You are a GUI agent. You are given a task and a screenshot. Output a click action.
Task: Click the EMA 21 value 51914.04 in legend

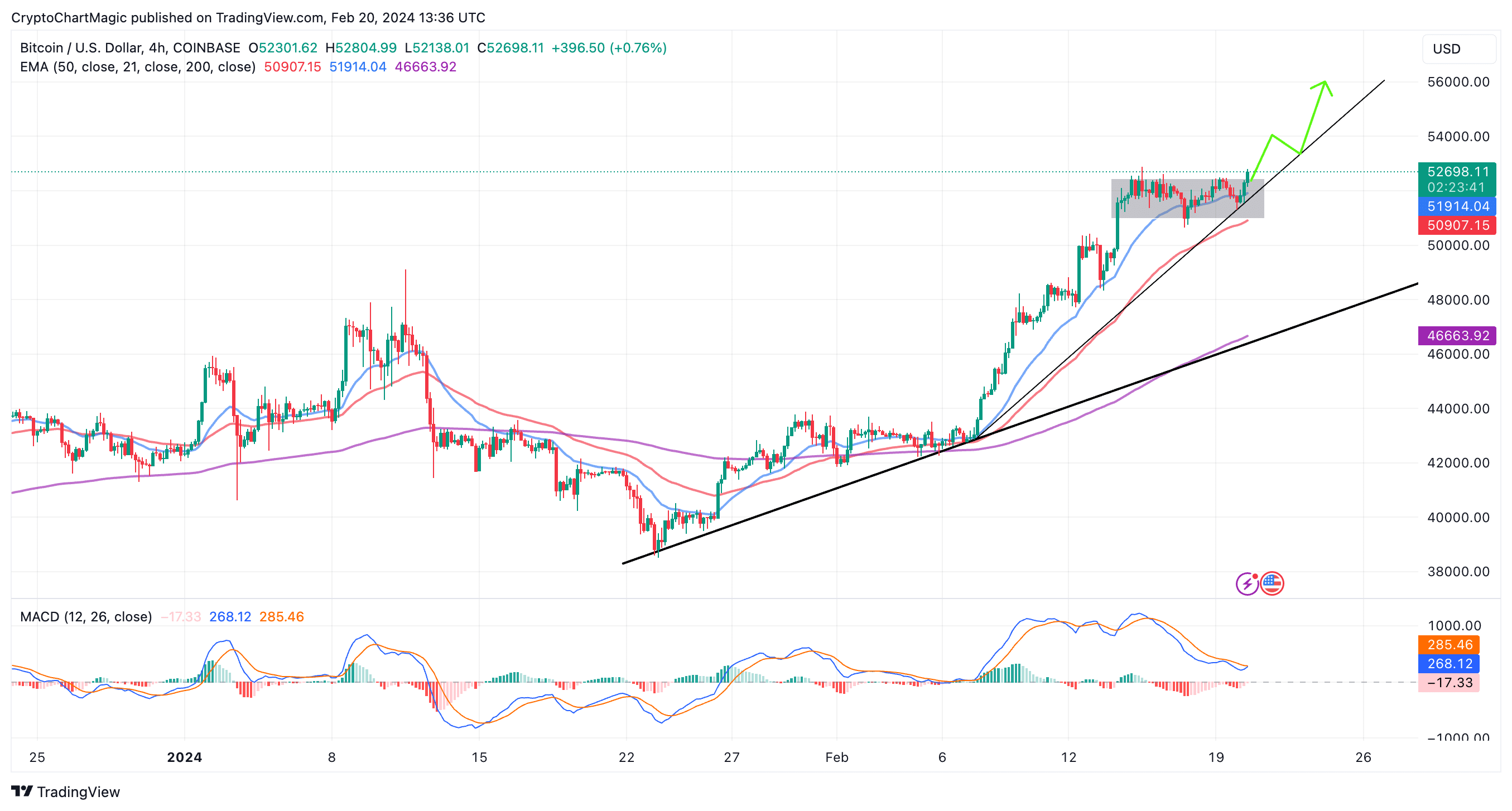pyautogui.click(x=358, y=67)
